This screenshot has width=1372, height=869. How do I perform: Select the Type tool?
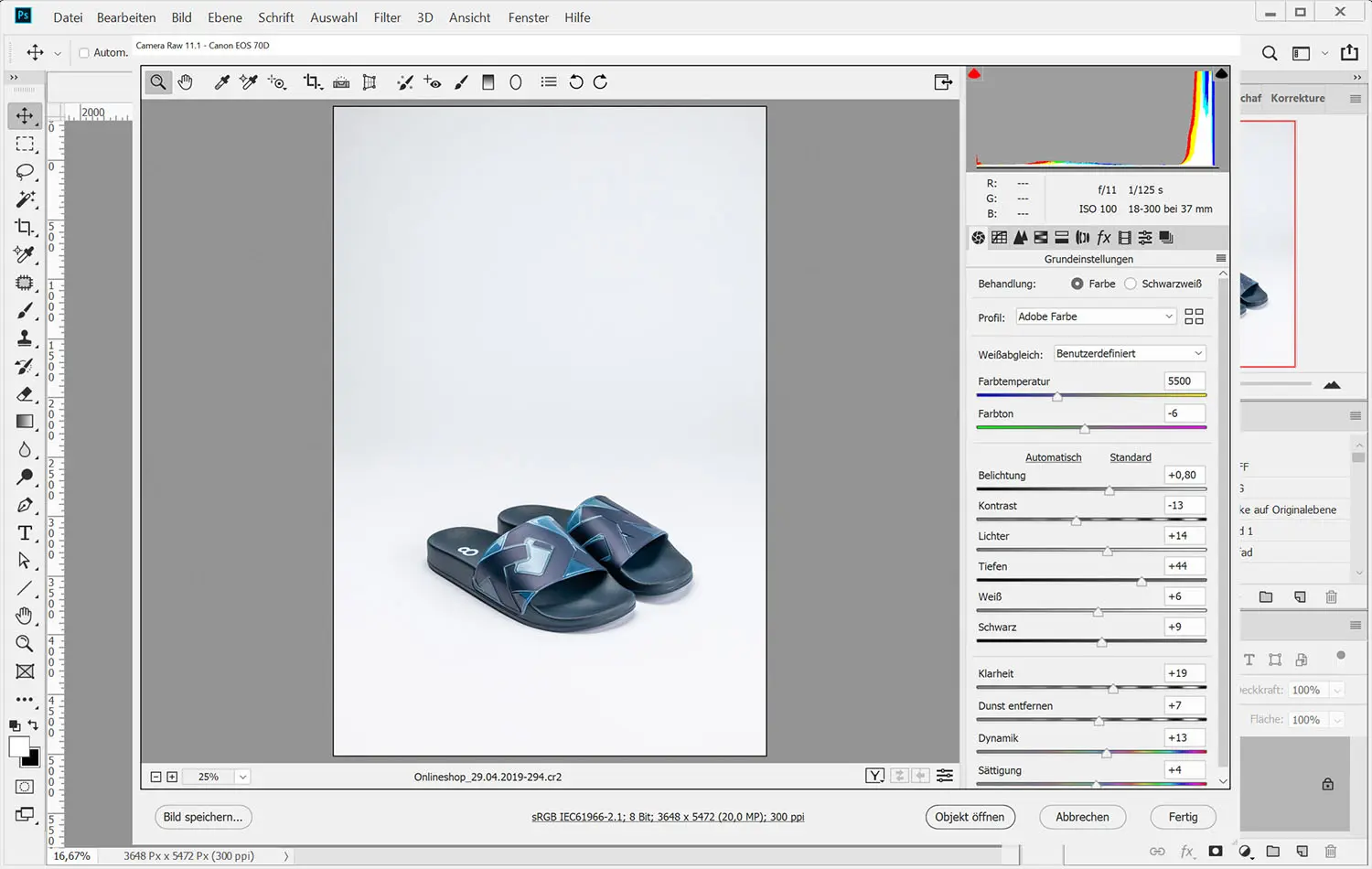tap(25, 533)
